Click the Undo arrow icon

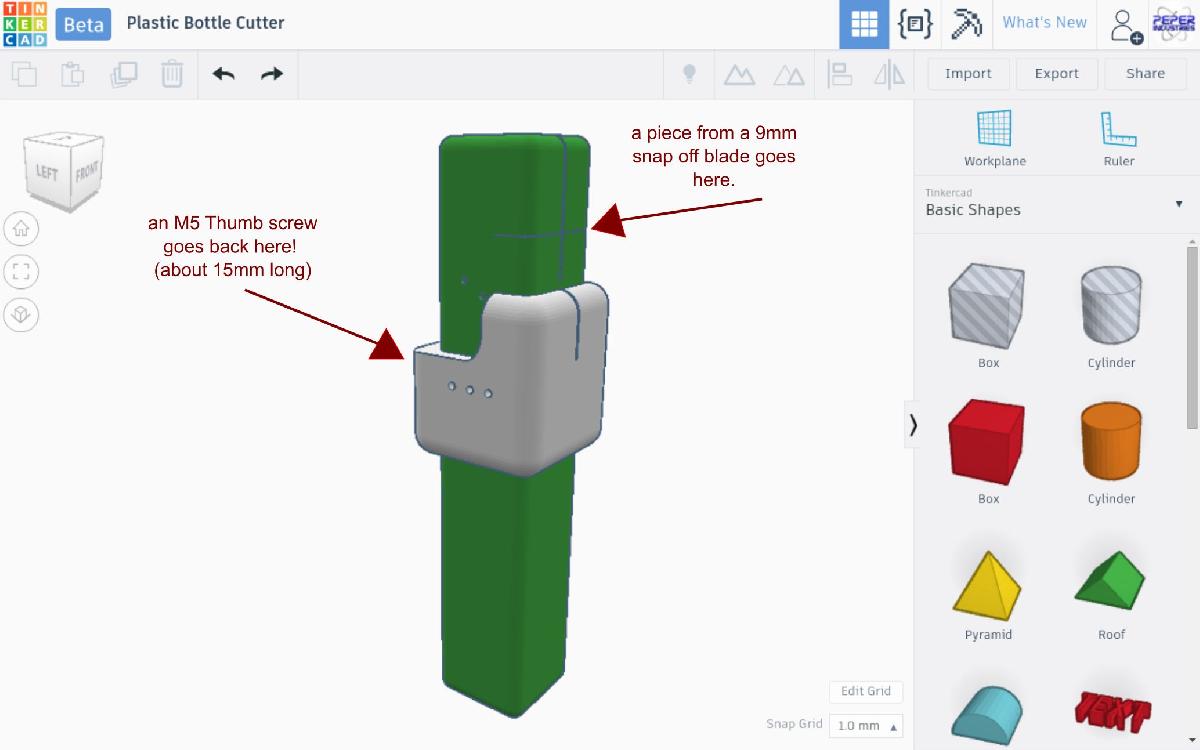pyautogui.click(x=223, y=74)
